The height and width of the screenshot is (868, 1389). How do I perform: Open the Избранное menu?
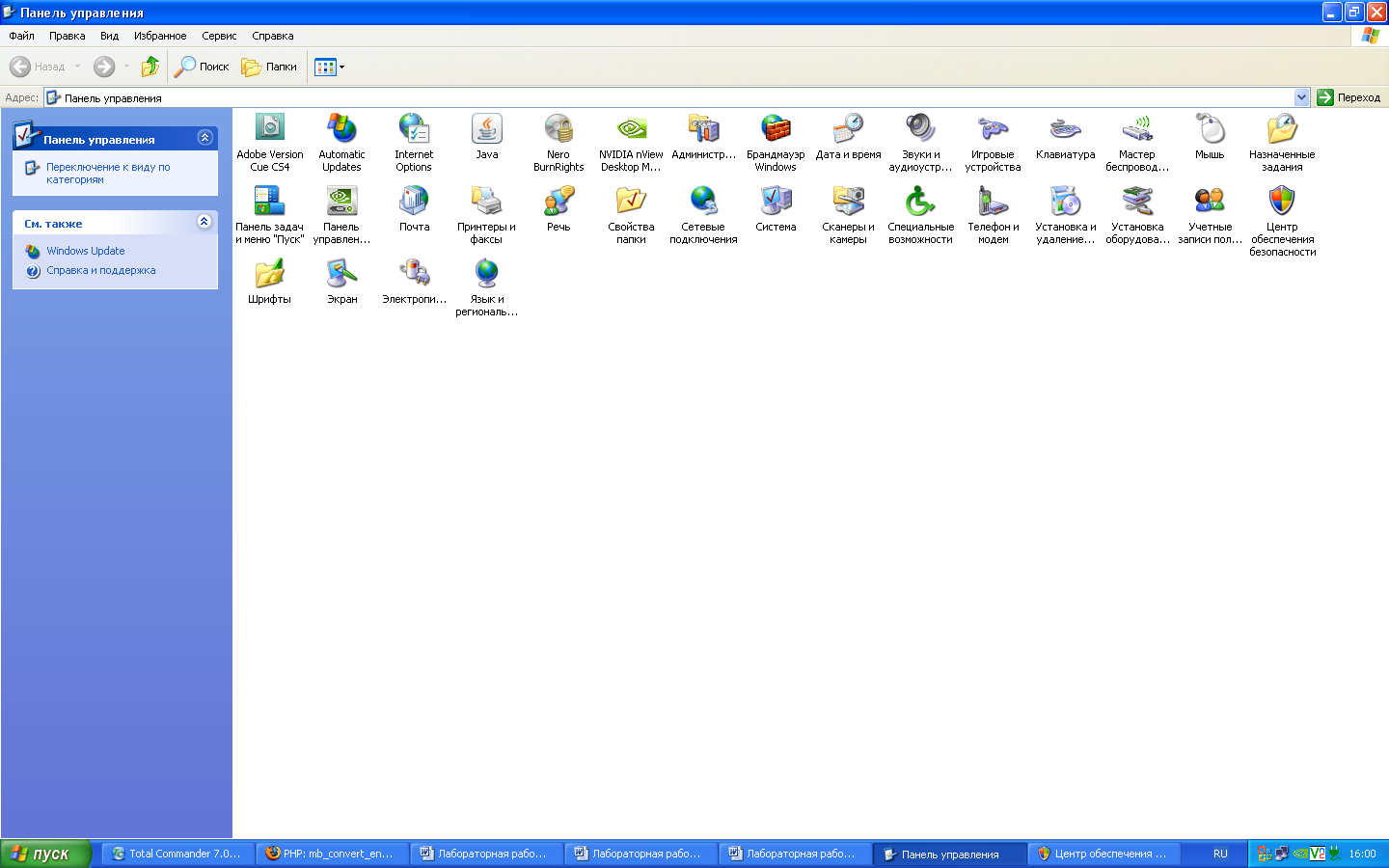[160, 36]
